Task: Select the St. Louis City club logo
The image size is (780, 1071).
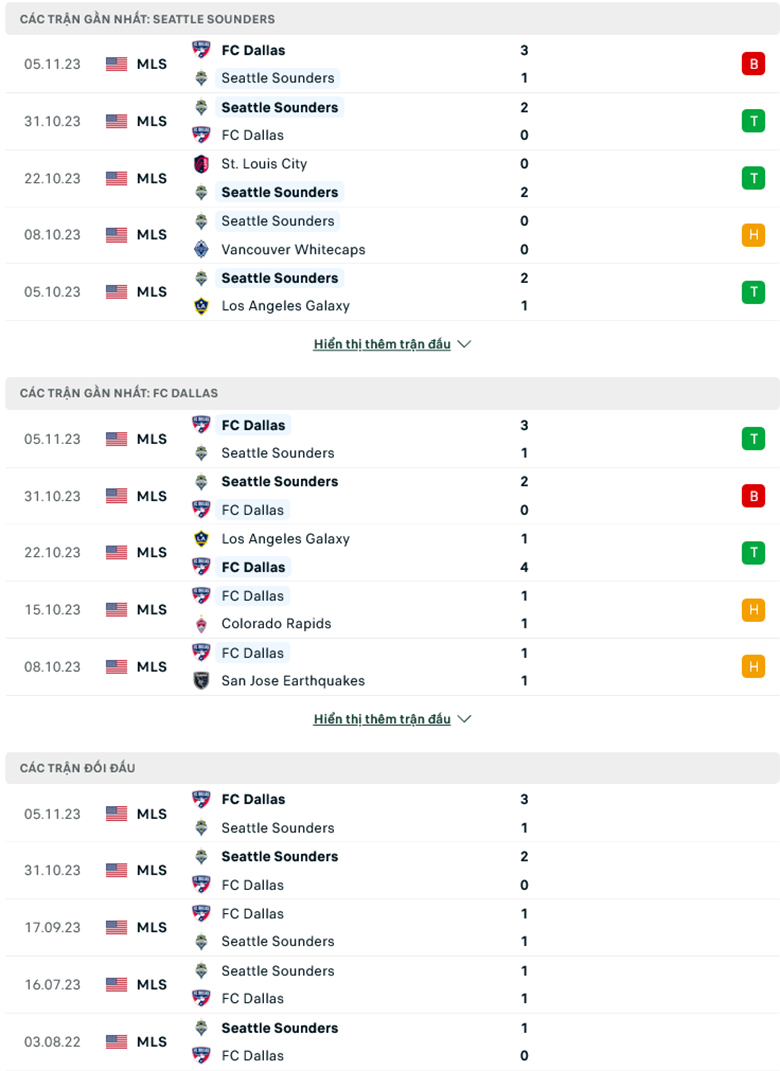Action: [x=202, y=164]
